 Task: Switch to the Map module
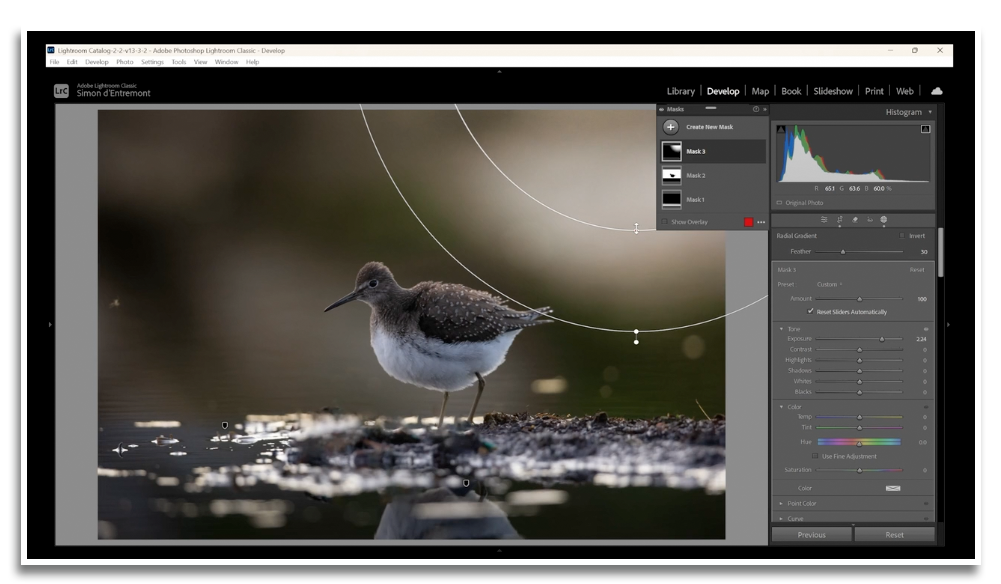pos(760,91)
